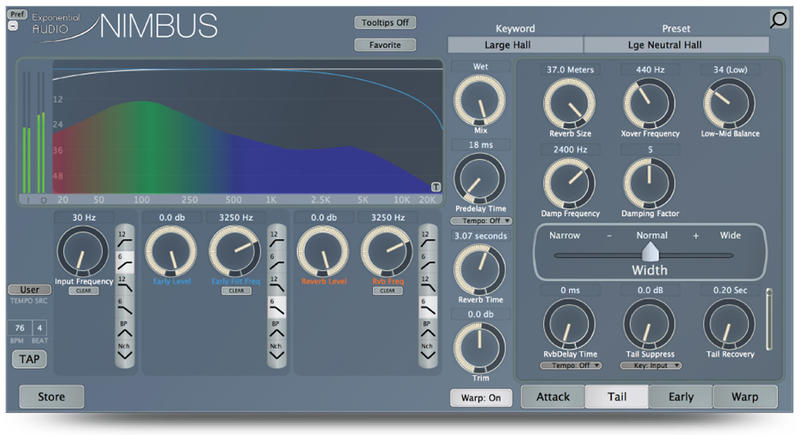Choose the bandpass filter shape for Early
Image resolution: width=800 pixels, height=435 pixels.
pyautogui.click(x=277, y=329)
